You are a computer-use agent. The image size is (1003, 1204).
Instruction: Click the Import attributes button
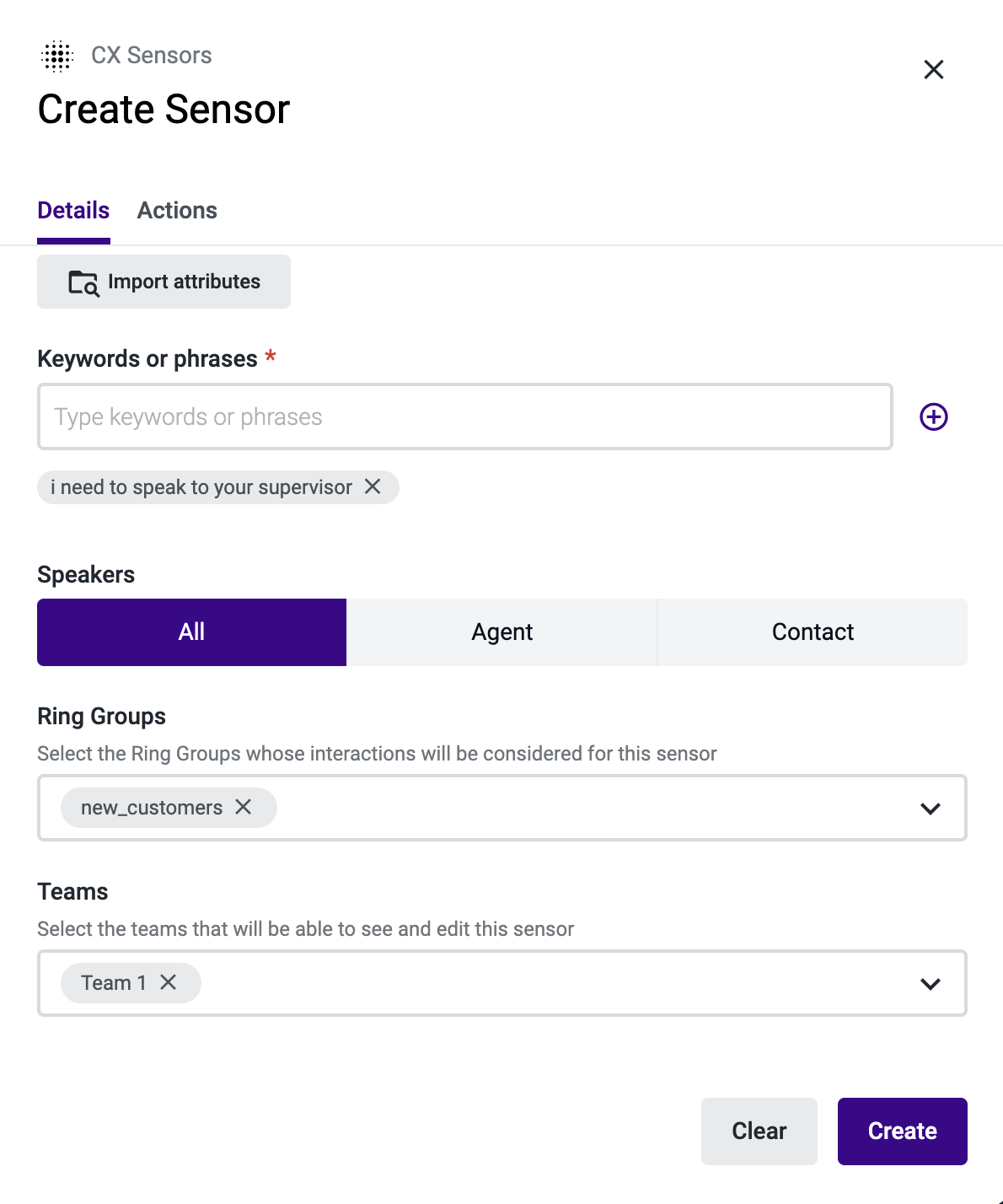164,282
